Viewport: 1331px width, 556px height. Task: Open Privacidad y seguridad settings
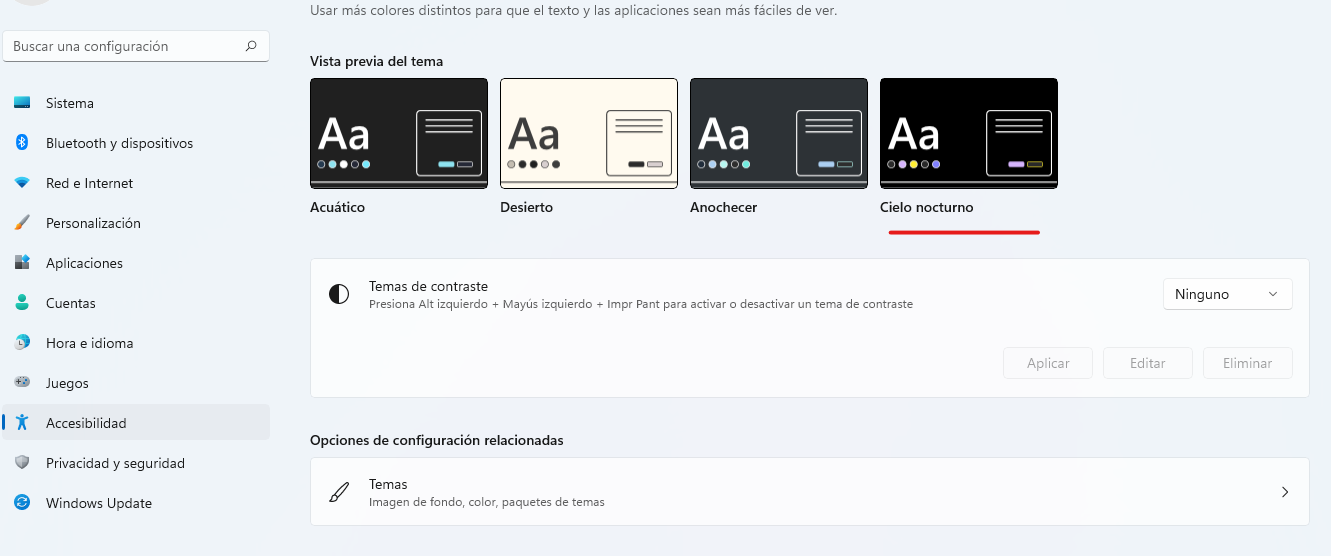(x=136, y=463)
